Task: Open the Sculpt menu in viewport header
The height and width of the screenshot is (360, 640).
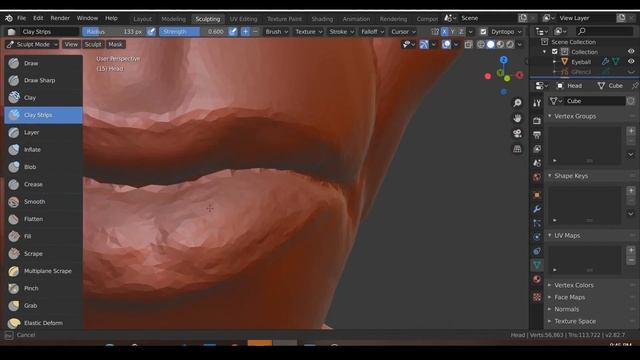Action: (93, 44)
